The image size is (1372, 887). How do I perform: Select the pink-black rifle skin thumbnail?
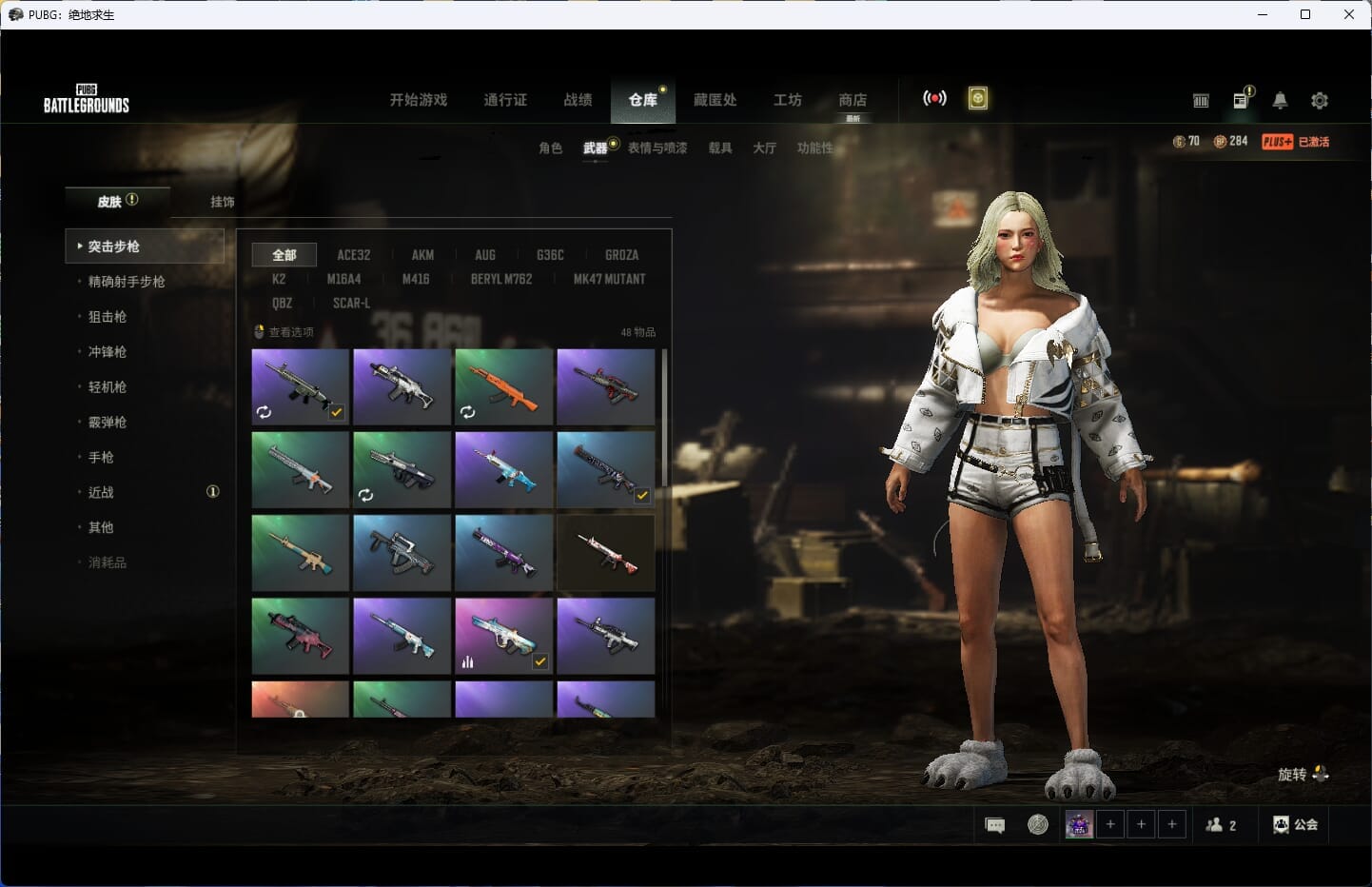point(301,636)
